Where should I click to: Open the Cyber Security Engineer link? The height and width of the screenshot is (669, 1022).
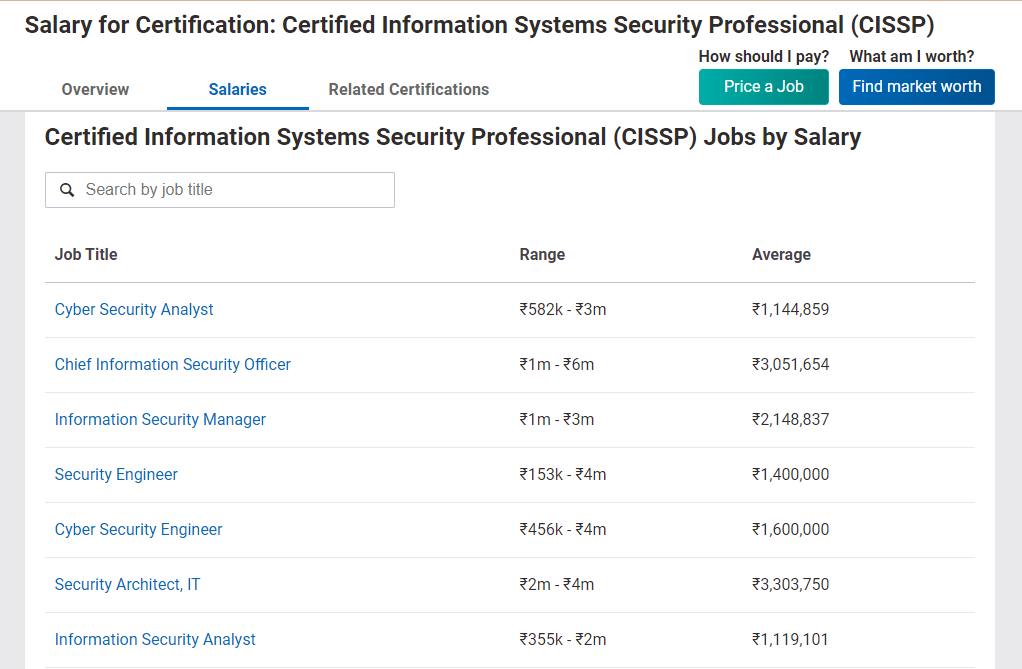138,530
